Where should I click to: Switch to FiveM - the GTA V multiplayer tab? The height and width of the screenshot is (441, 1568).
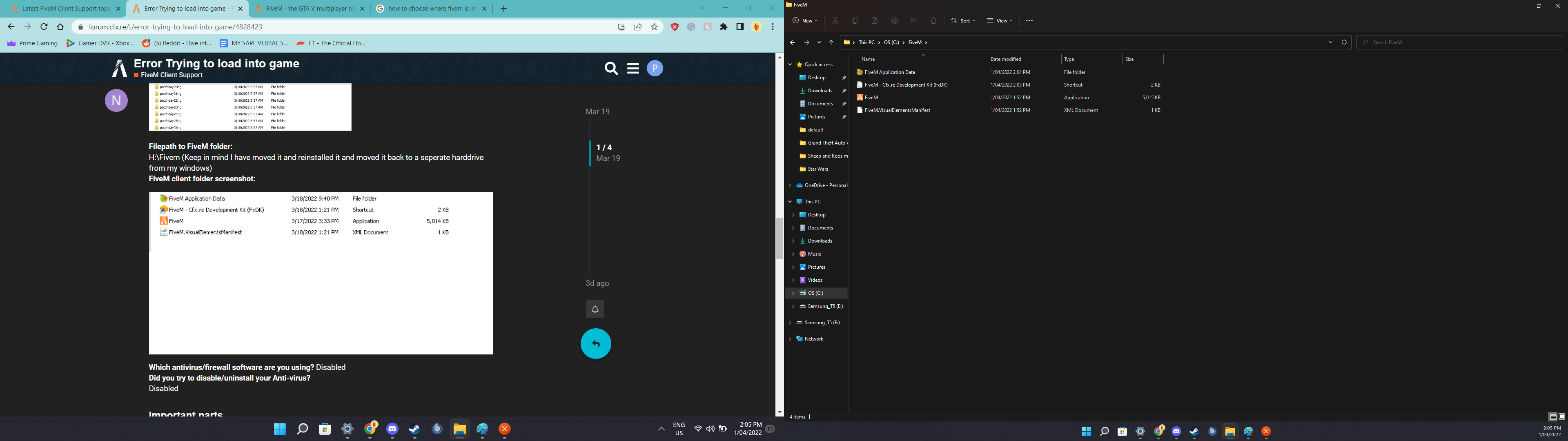(310, 9)
